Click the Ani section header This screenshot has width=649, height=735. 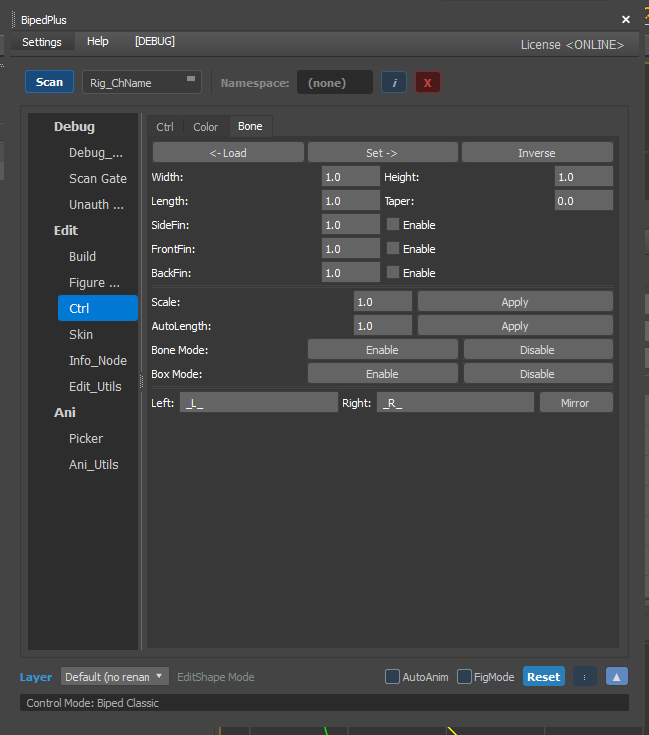point(65,412)
